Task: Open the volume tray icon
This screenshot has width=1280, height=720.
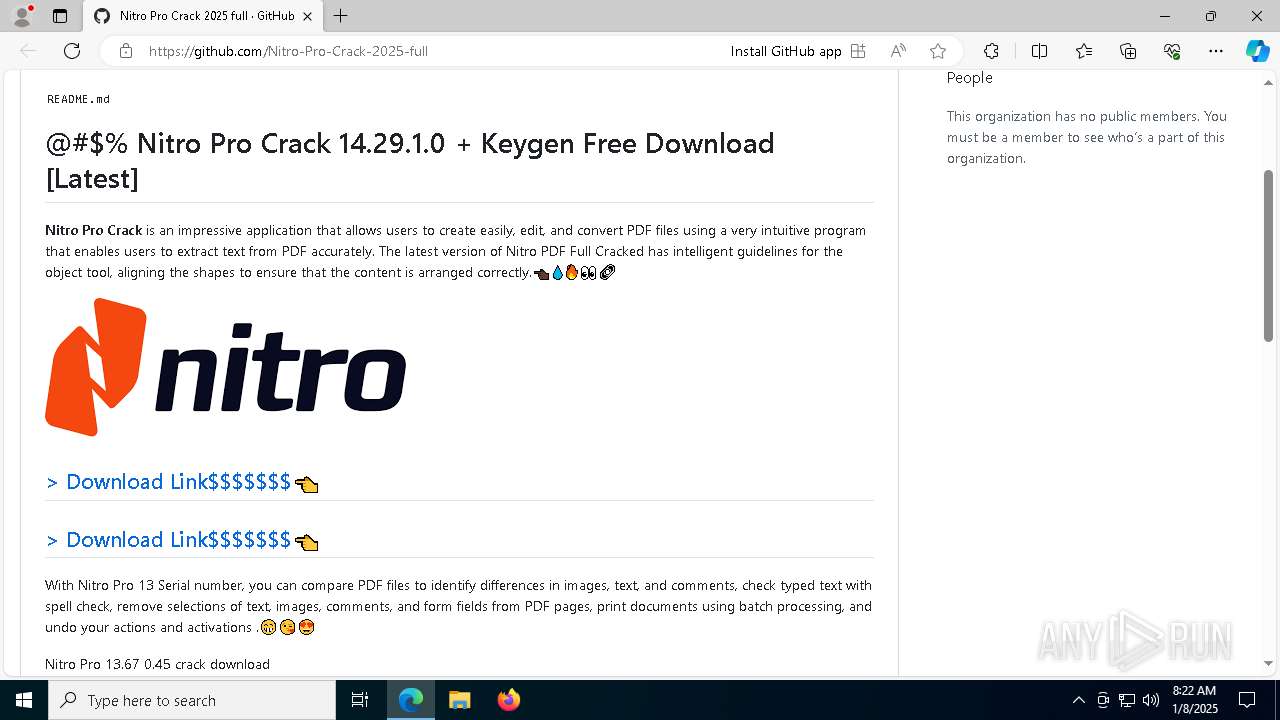Action: coord(1151,700)
